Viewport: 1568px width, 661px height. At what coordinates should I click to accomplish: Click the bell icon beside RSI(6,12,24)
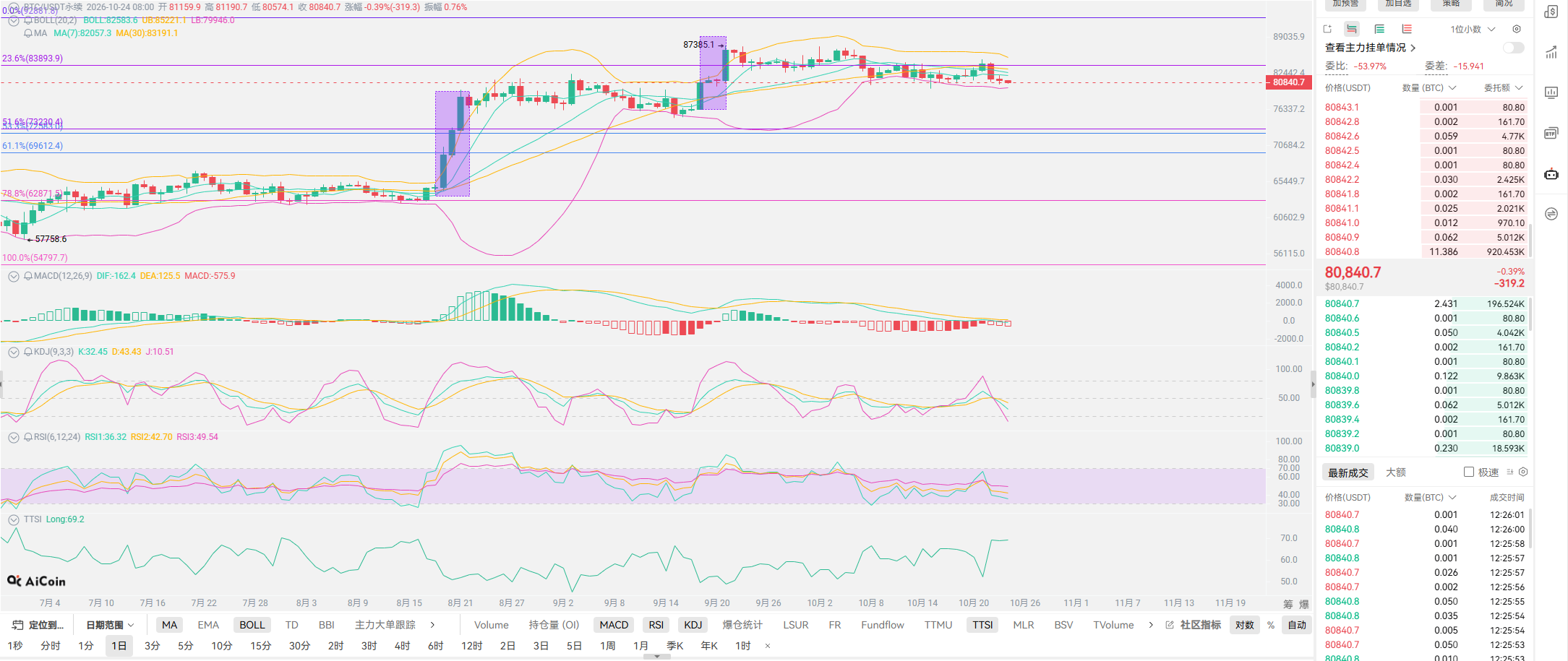coord(28,437)
